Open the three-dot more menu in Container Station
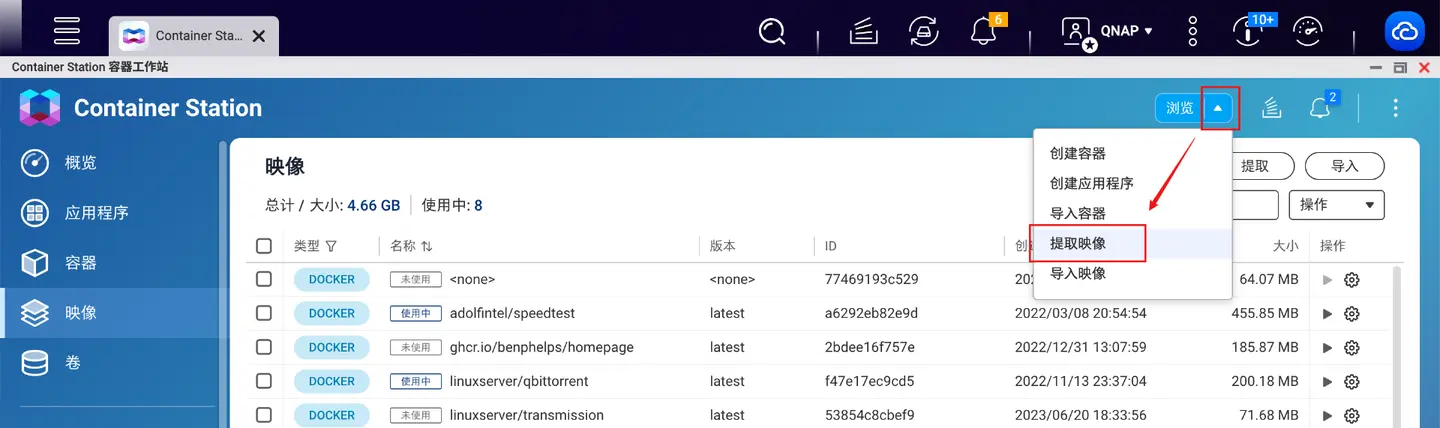This screenshot has height=428, width=1440. point(1395,108)
